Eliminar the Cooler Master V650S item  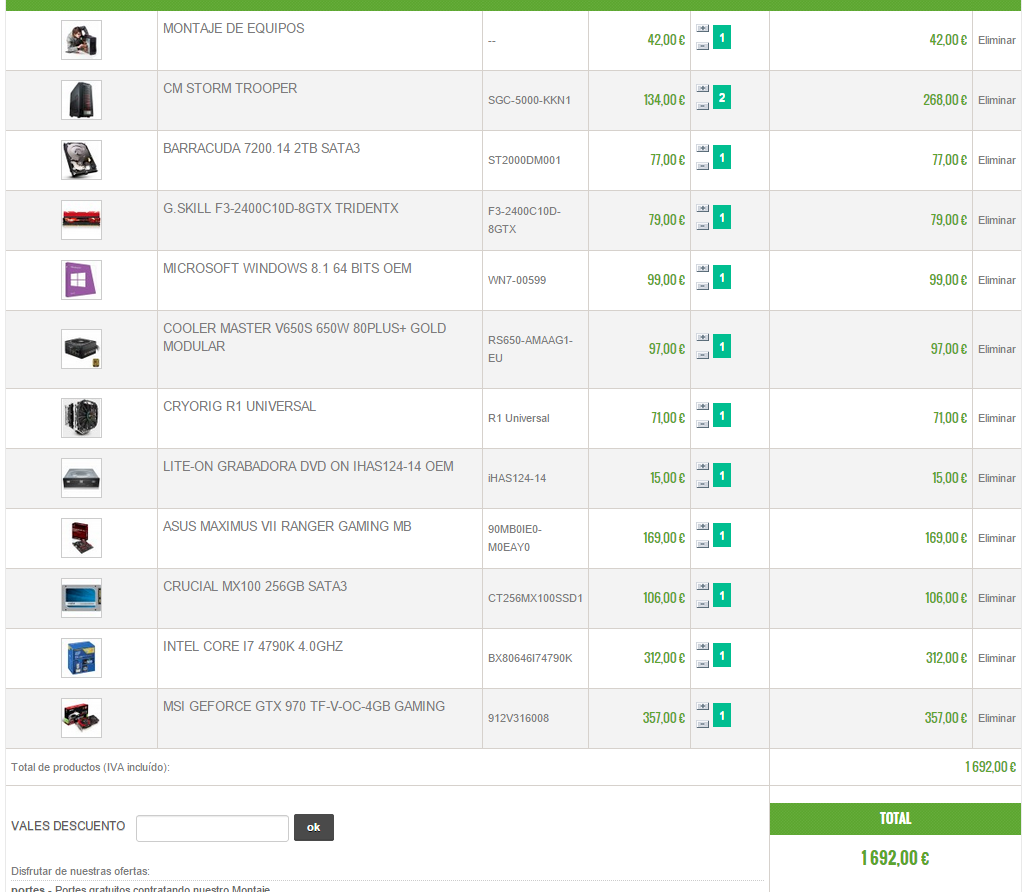[997, 349]
